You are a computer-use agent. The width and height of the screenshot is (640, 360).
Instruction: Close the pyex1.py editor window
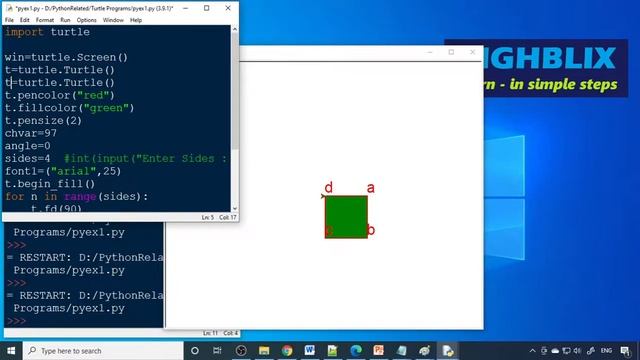pyautogui.click(x=228, y=8)
